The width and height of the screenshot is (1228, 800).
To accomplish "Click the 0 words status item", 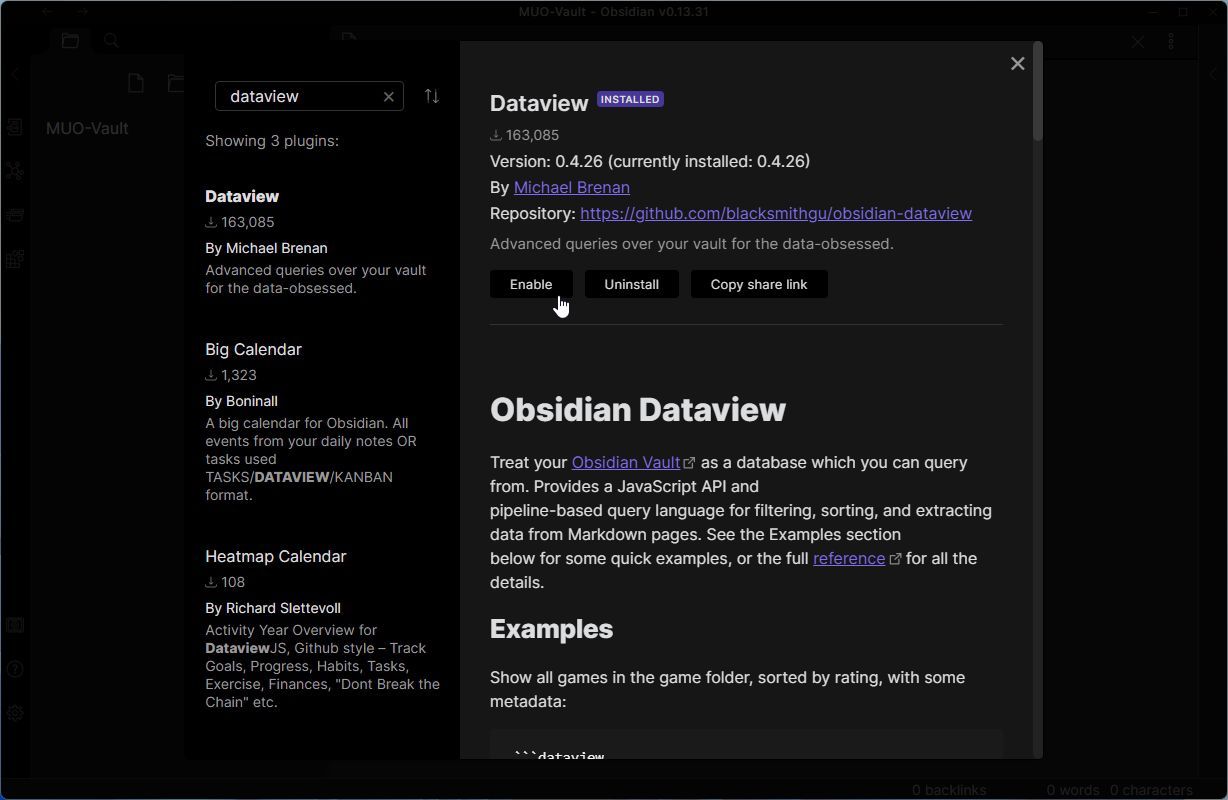I will coord(1073,790).
